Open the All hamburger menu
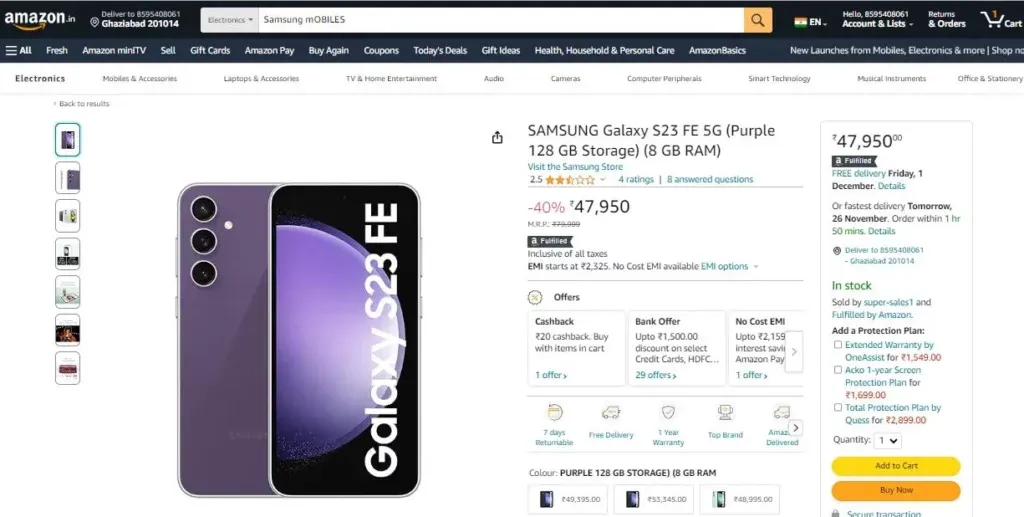1024x517 pixels. (18, 50)
